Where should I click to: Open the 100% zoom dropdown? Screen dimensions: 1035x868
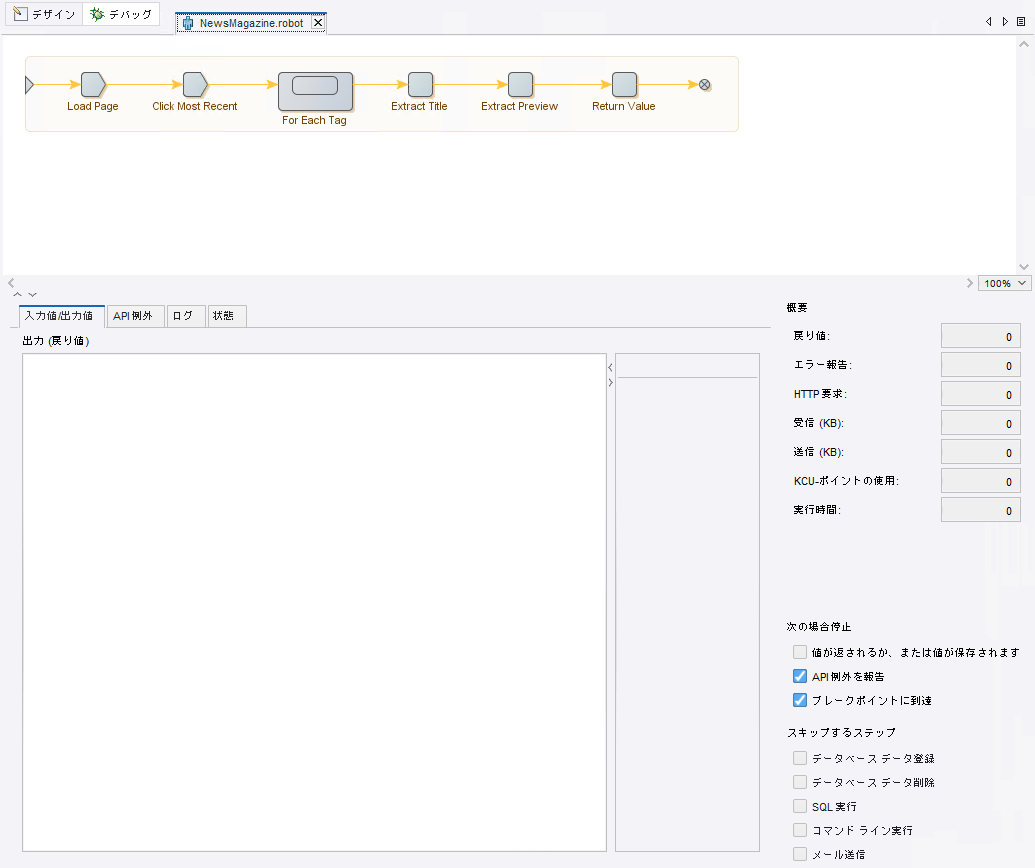tap(1005, 283)
